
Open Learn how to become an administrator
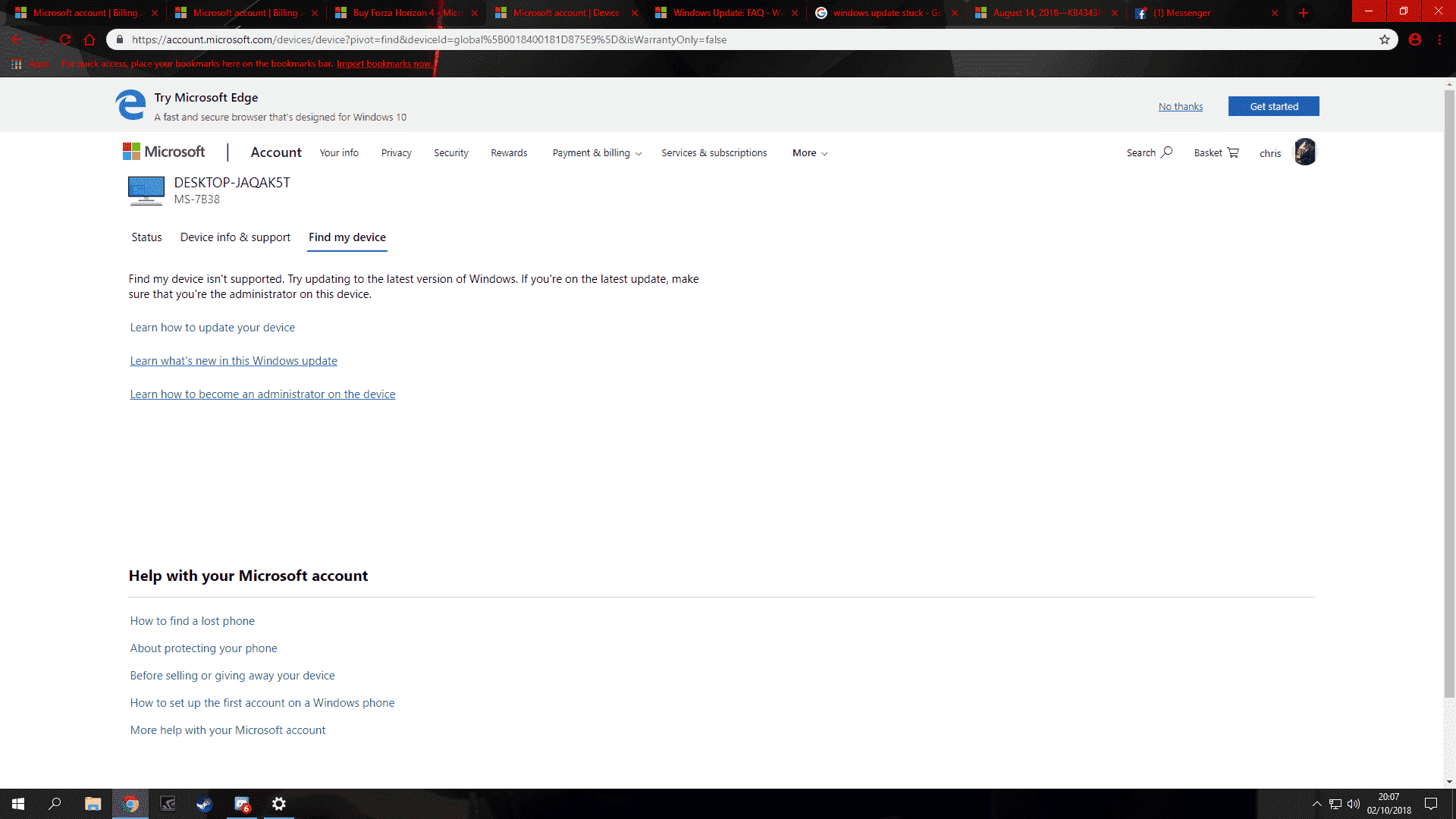[262, 394]
